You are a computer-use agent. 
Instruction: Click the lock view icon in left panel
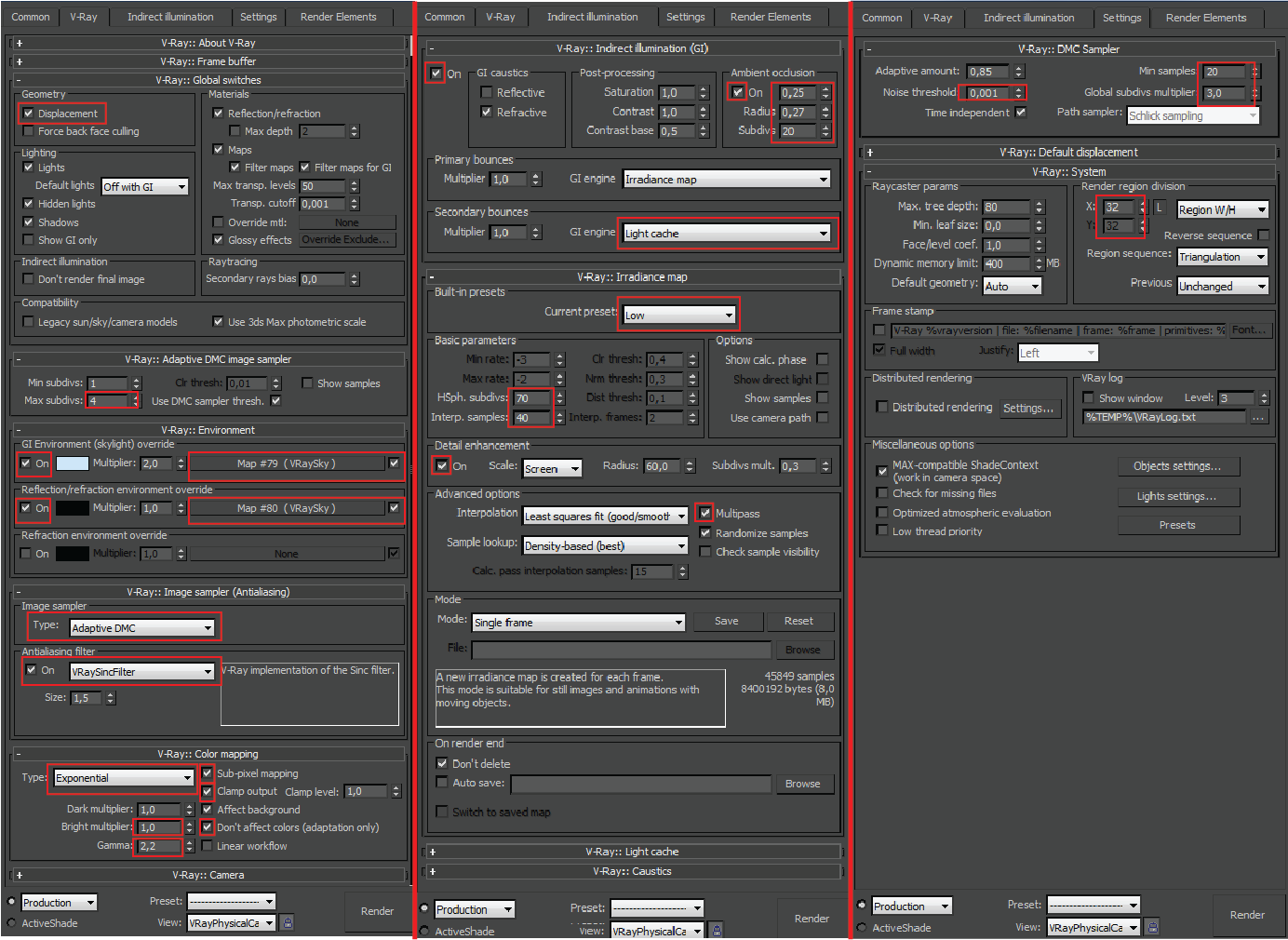pos(288,922)
